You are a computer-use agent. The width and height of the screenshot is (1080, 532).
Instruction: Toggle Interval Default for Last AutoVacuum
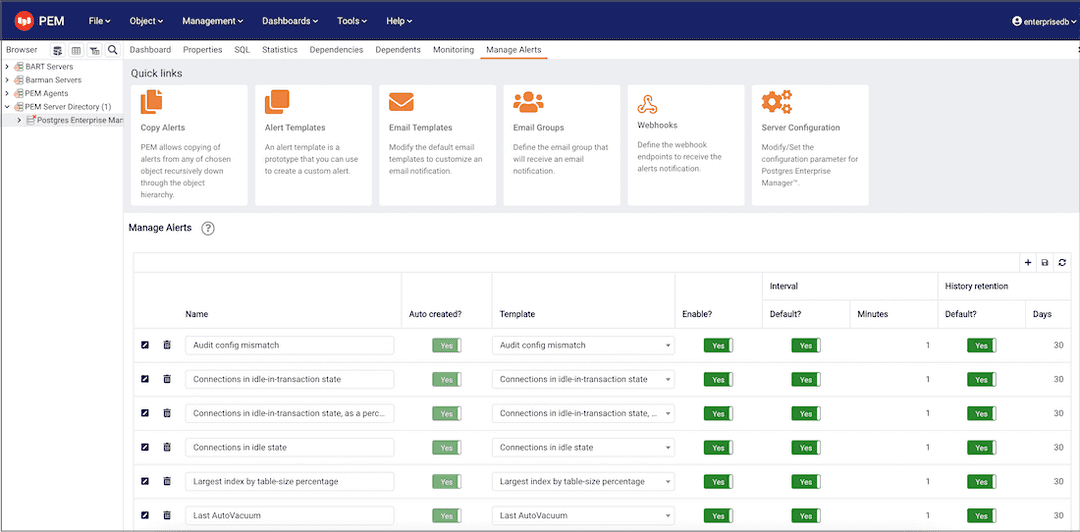[x=806, y=516]
